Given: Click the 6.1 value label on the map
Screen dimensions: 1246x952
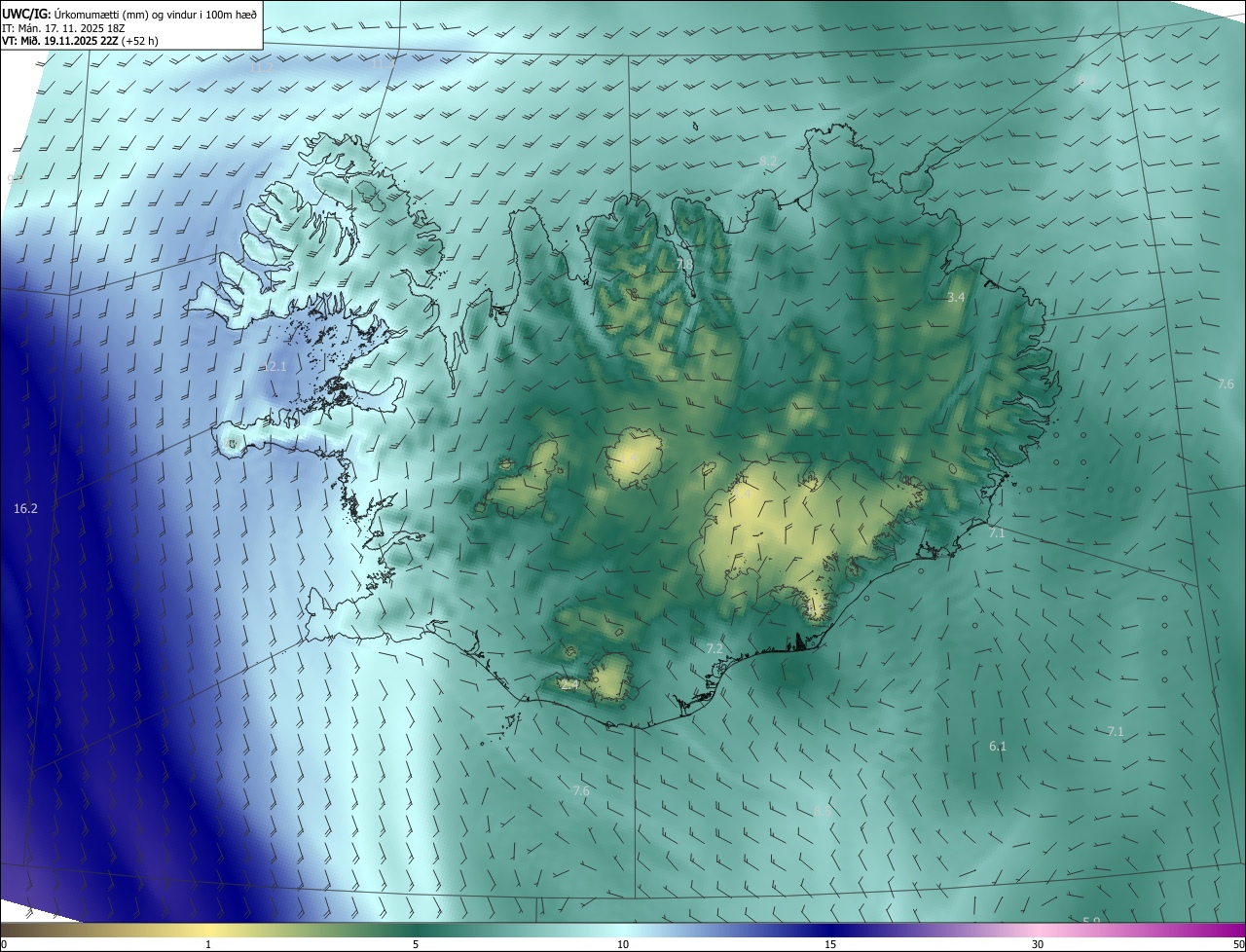Looking at the screenshot, I should [x=998, y=747].
